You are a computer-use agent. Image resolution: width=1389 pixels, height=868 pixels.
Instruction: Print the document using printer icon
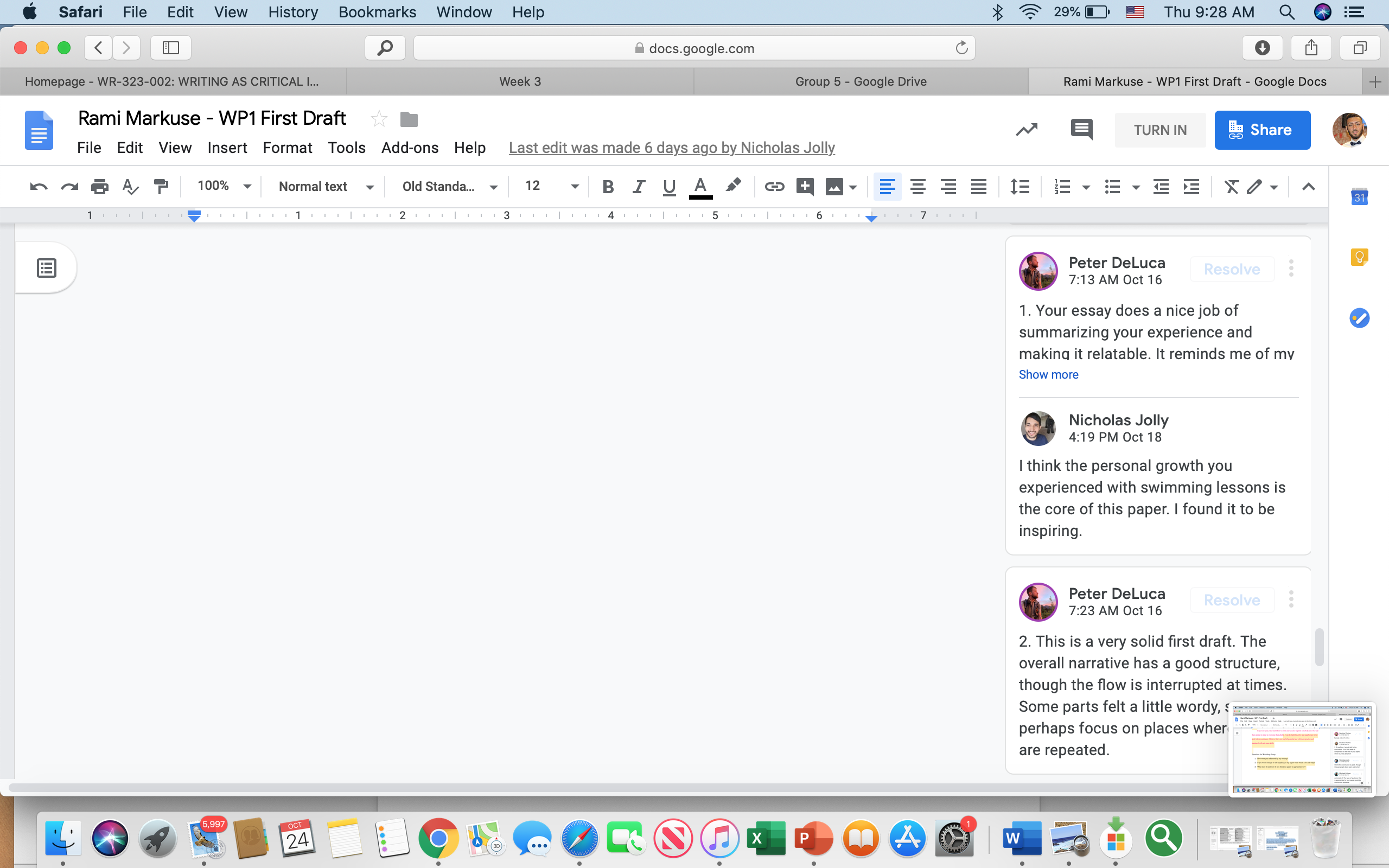(x=100, y=187)
